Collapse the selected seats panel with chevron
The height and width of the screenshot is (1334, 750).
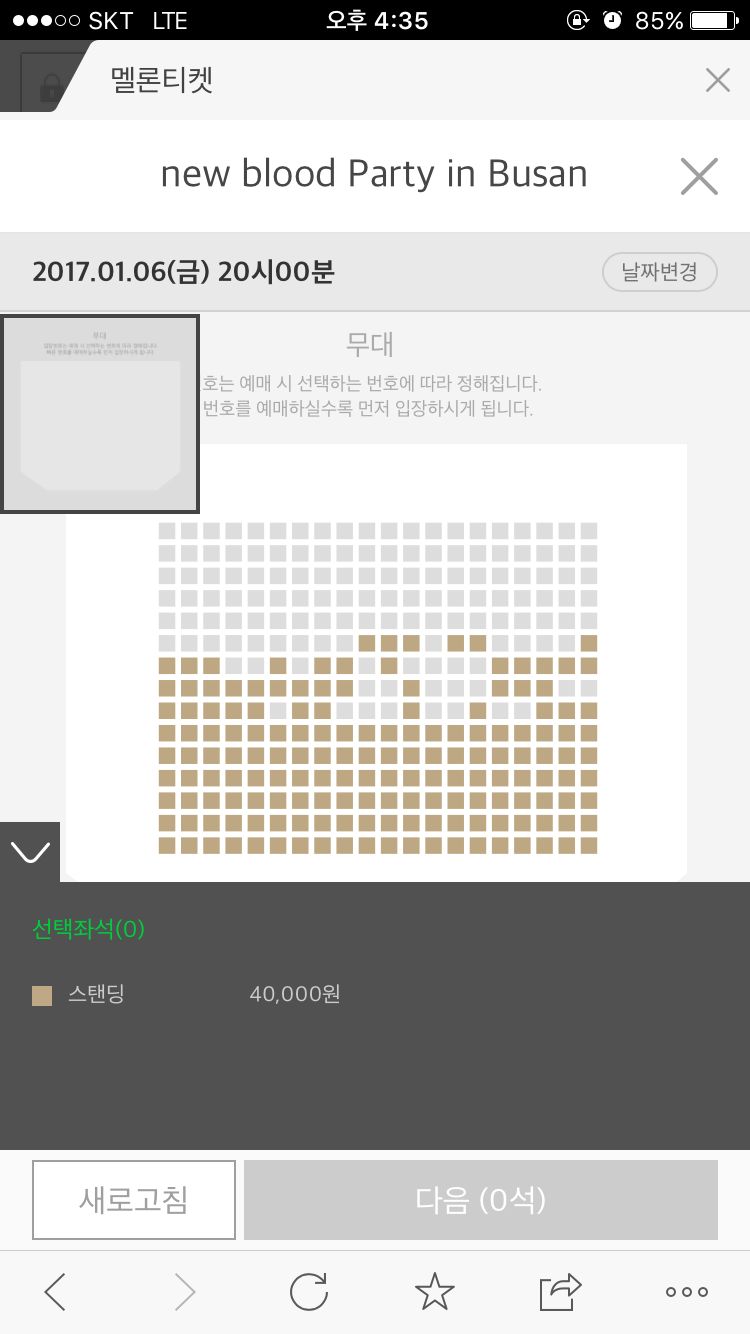click(x=29, y=852)
